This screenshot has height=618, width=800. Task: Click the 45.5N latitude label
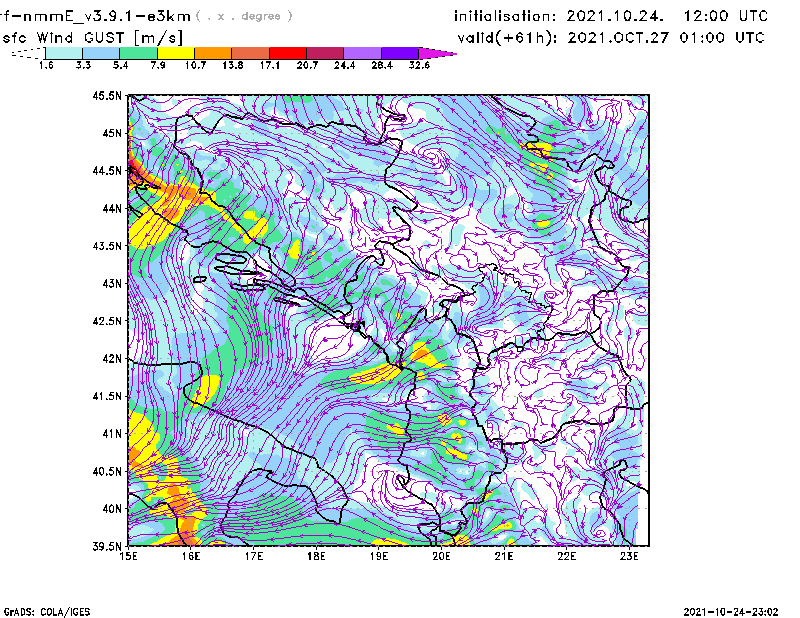click(107, 95)
